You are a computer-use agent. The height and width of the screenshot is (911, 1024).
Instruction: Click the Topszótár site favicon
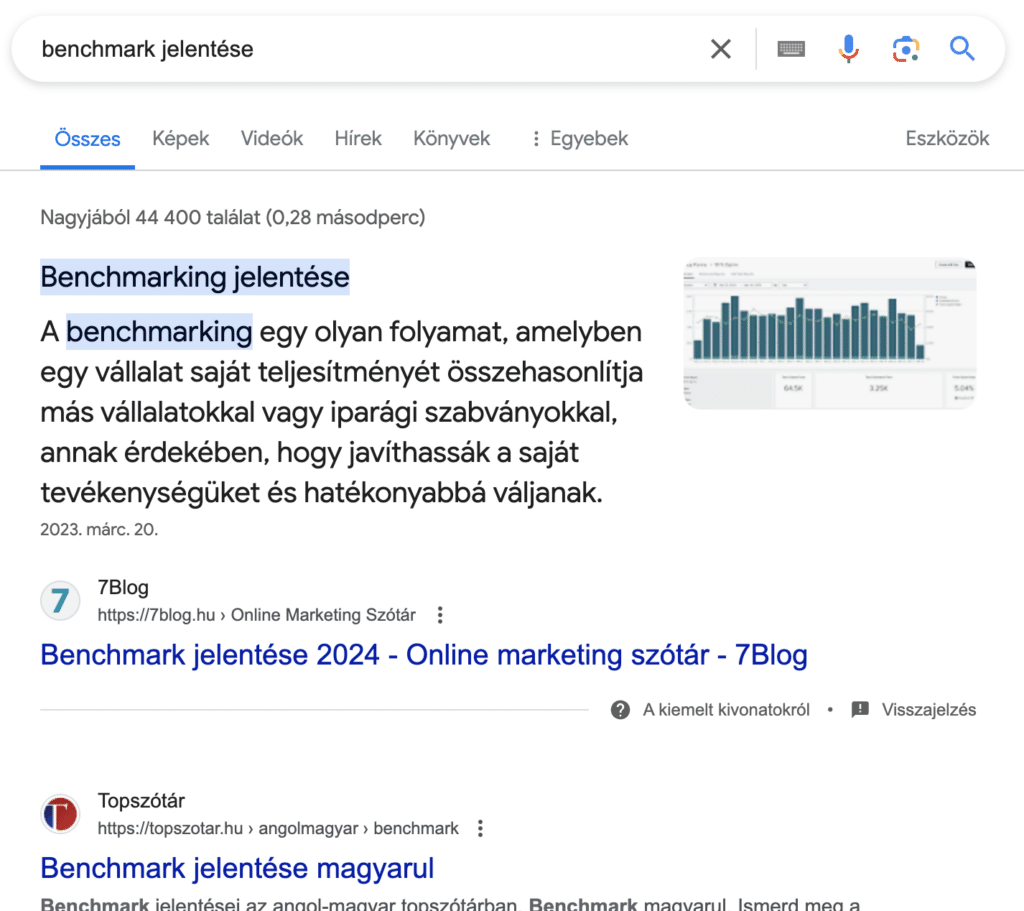point(60,813)
